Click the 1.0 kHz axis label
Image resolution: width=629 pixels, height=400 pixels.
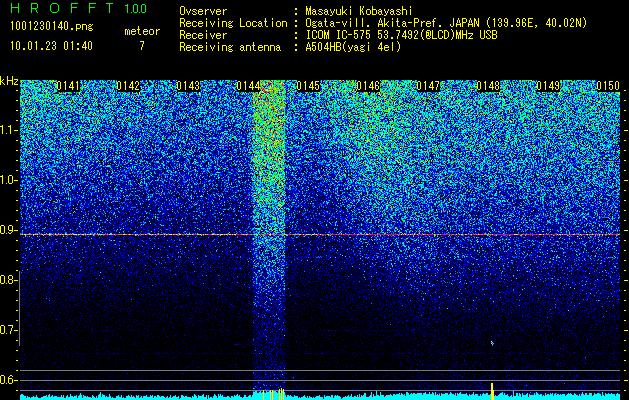[x=8, y=180]
